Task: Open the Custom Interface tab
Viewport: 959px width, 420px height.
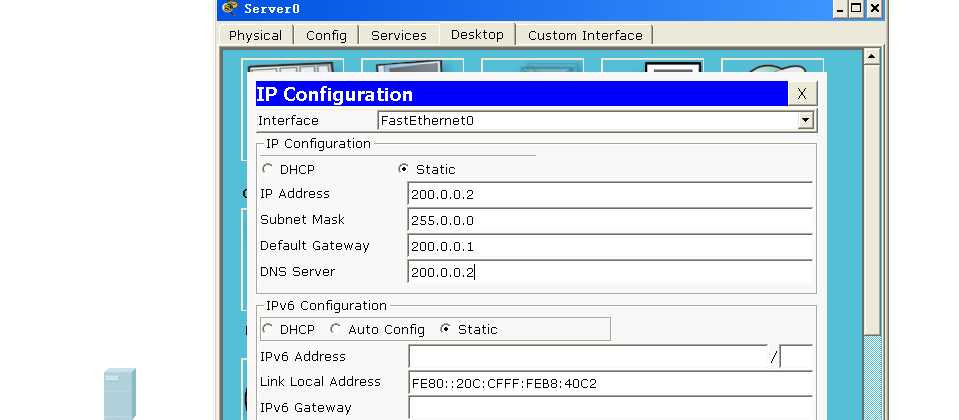Action: pyautogui.click(x=585, y=35)
